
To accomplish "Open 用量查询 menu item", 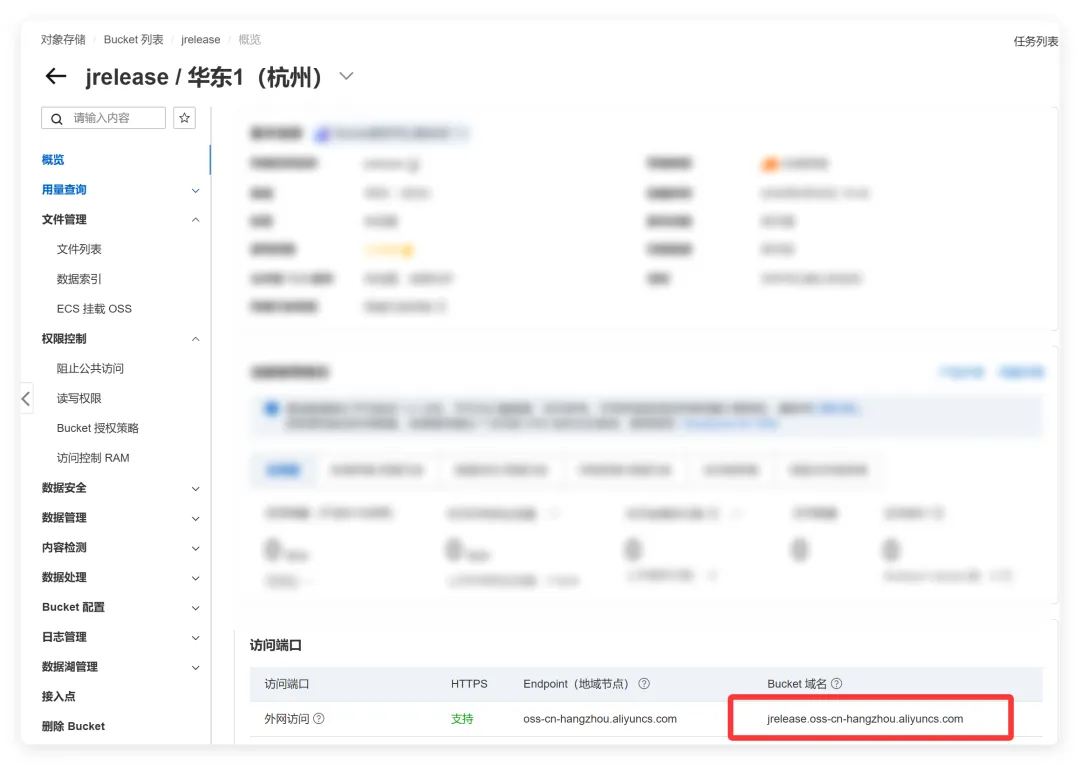I will (64, 189).
